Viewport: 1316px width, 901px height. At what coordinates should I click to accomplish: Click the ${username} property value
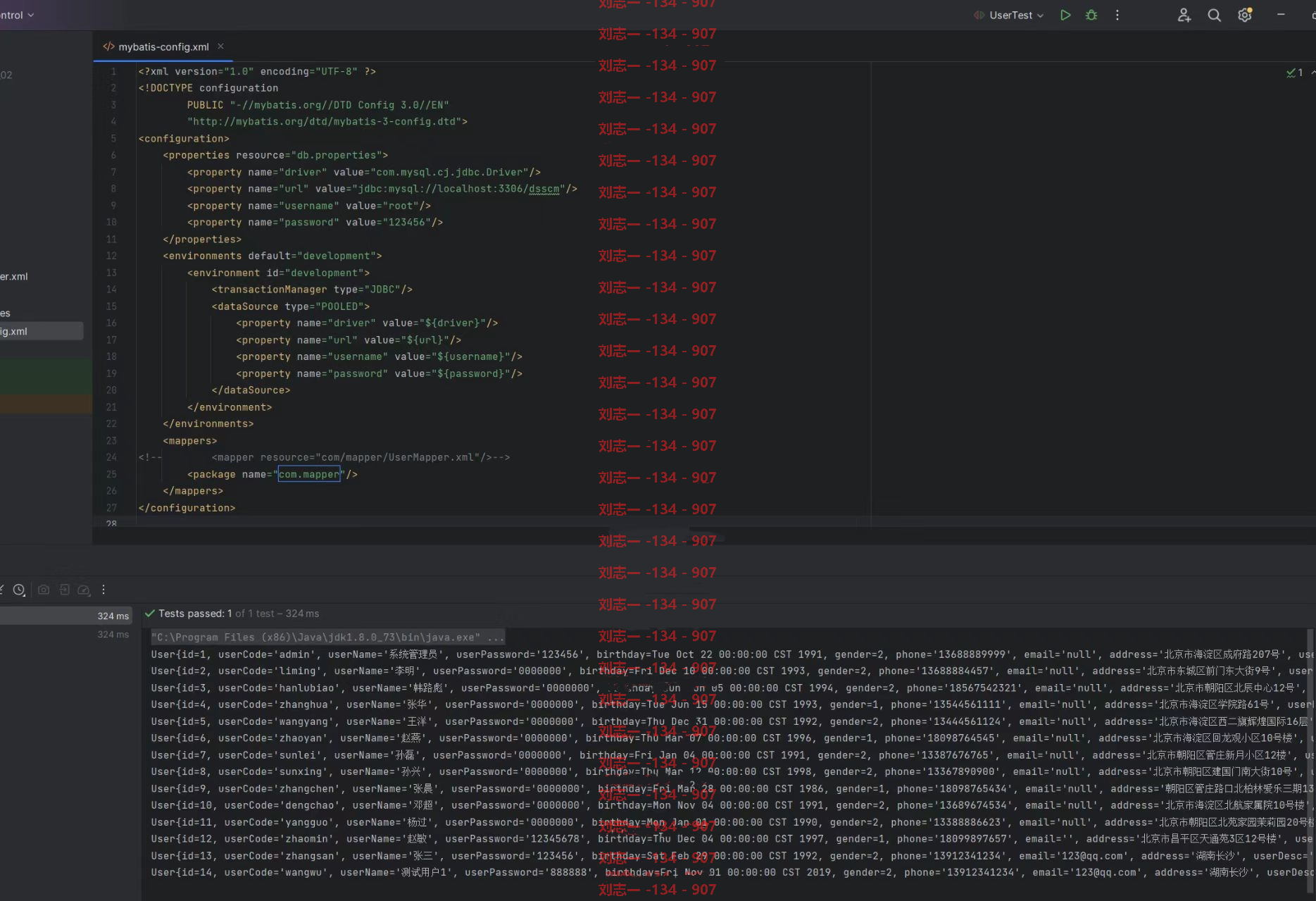471,356
